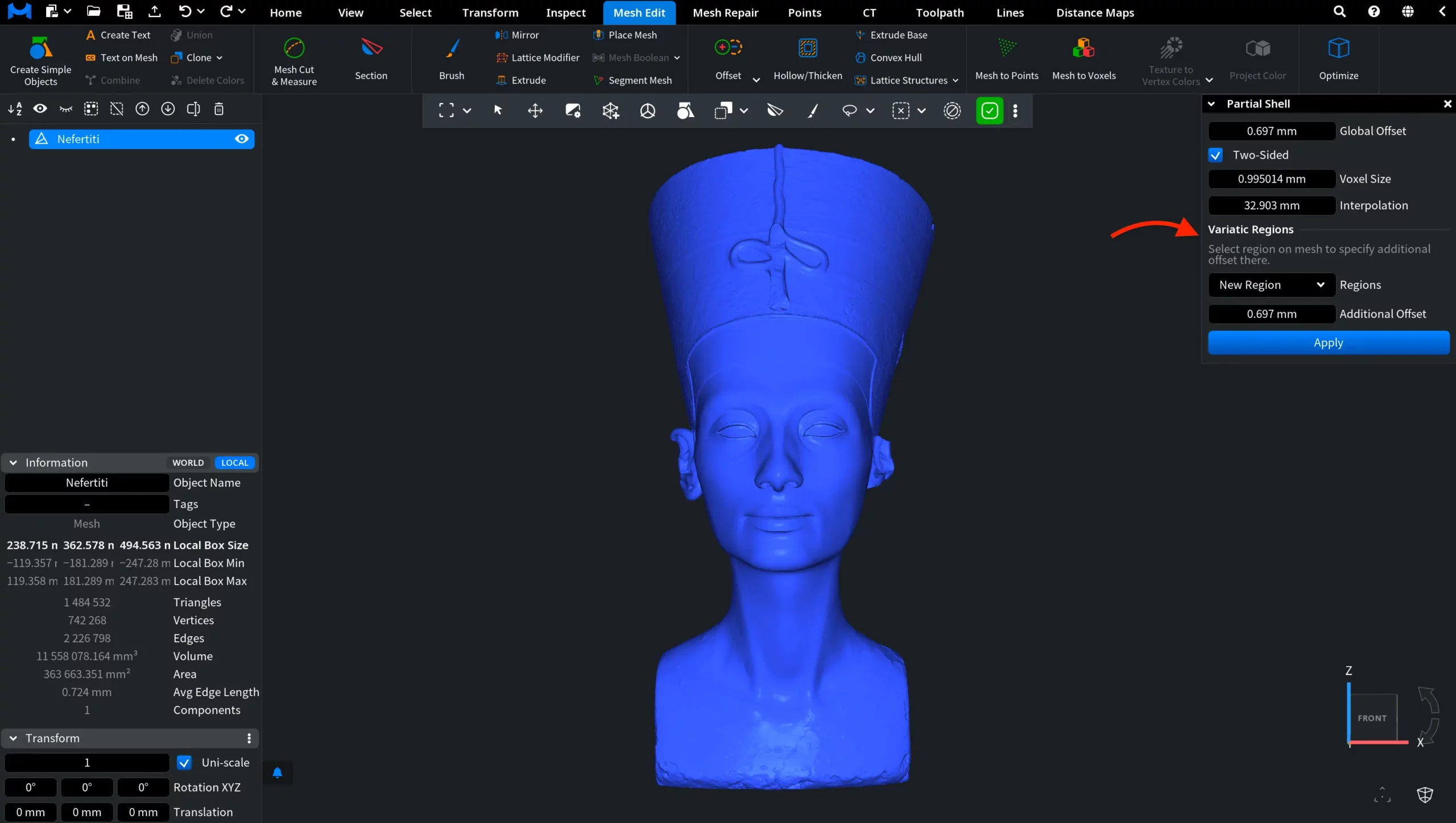Viewport: 1456px width, 823px height.
Task: Show all objects with the eye icon
Action: pyautogui.click(x=40, y=109)
